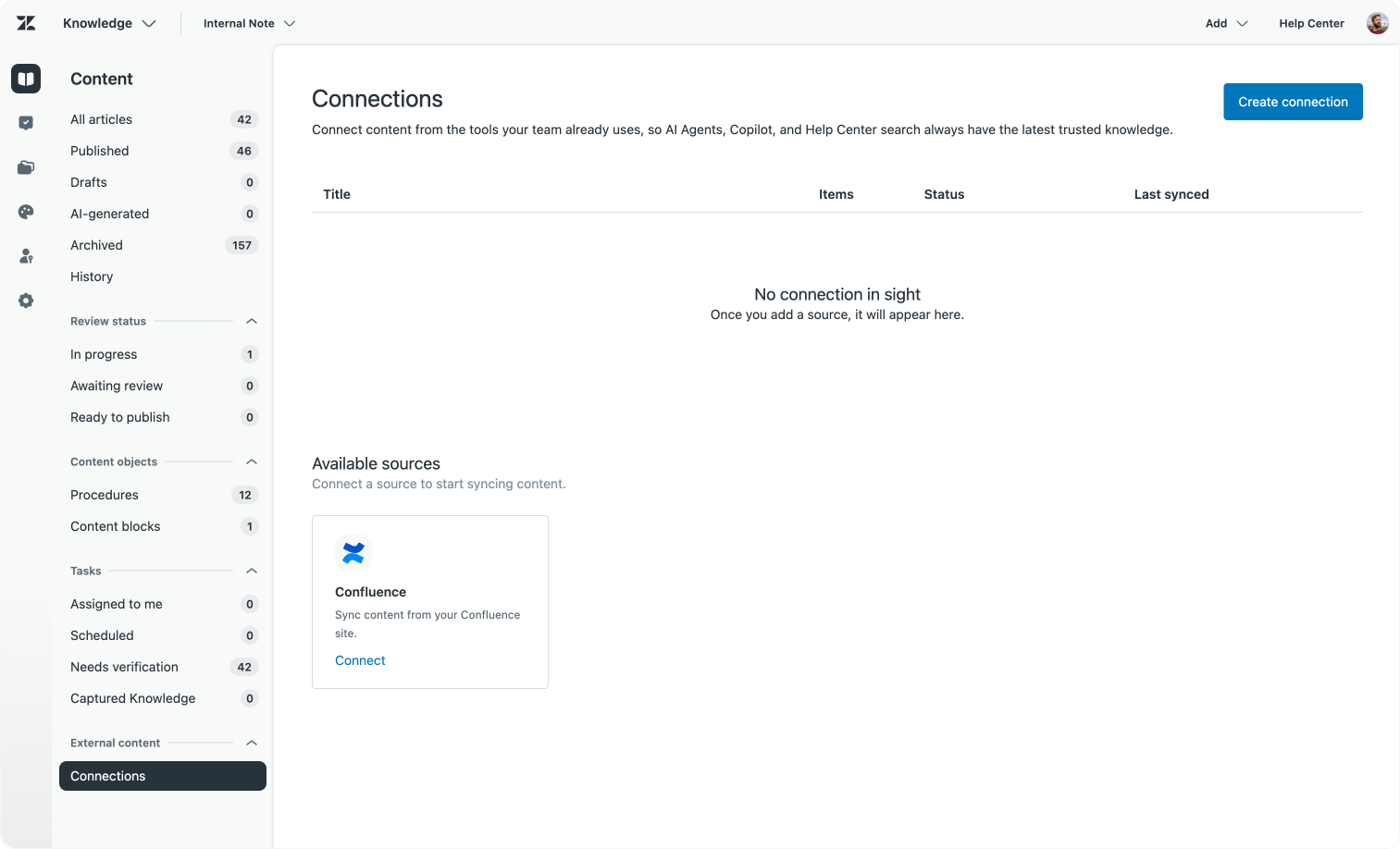The height and width of the screenshot is (849, 1400).
Task: Click the Confluence logo icon
Action: click(353, 553)
